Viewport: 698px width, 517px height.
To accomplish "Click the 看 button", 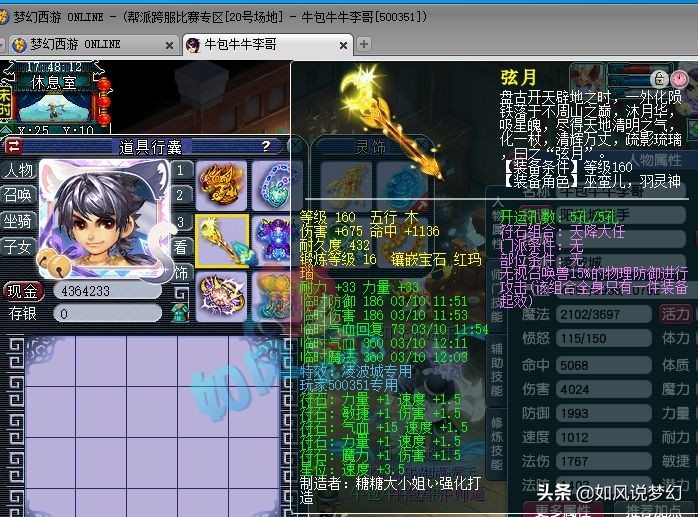I will tap(180, 247).
